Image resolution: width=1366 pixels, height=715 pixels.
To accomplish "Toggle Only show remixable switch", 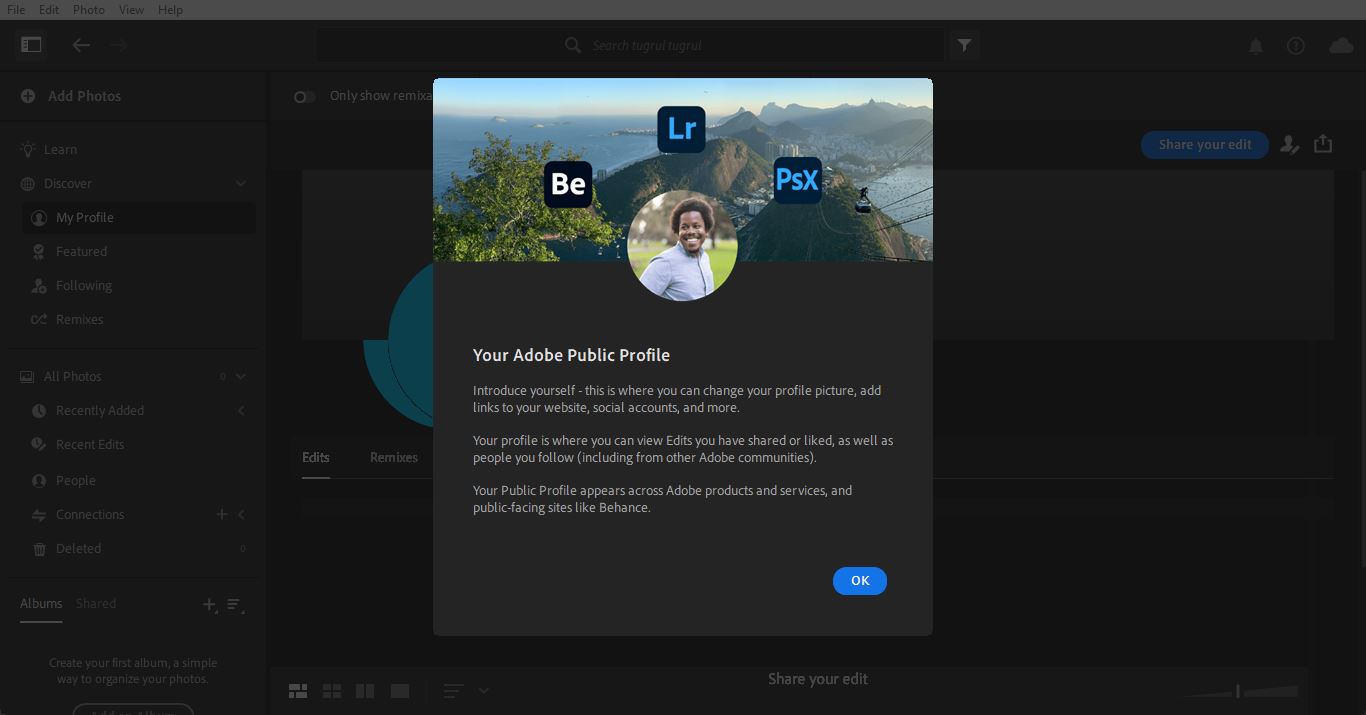I will (304, 96).
